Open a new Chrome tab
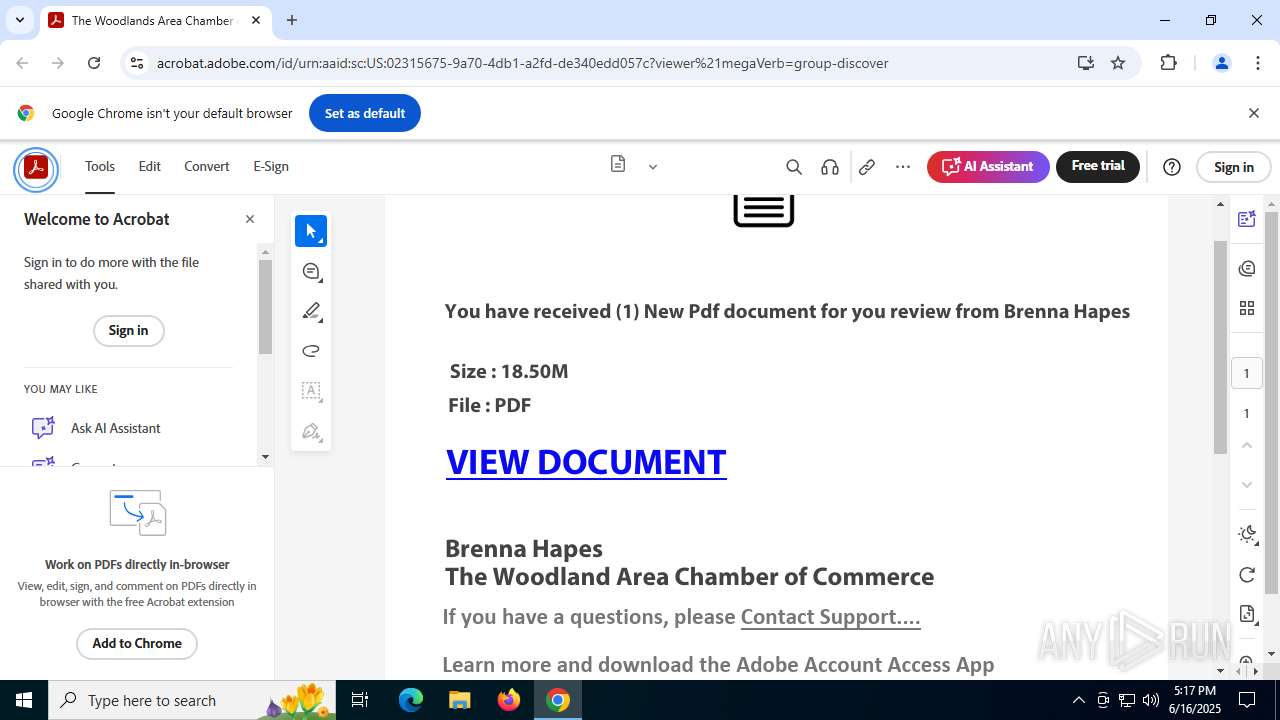The height and width of the screenshot is (720, 1280). pos(292,20)
